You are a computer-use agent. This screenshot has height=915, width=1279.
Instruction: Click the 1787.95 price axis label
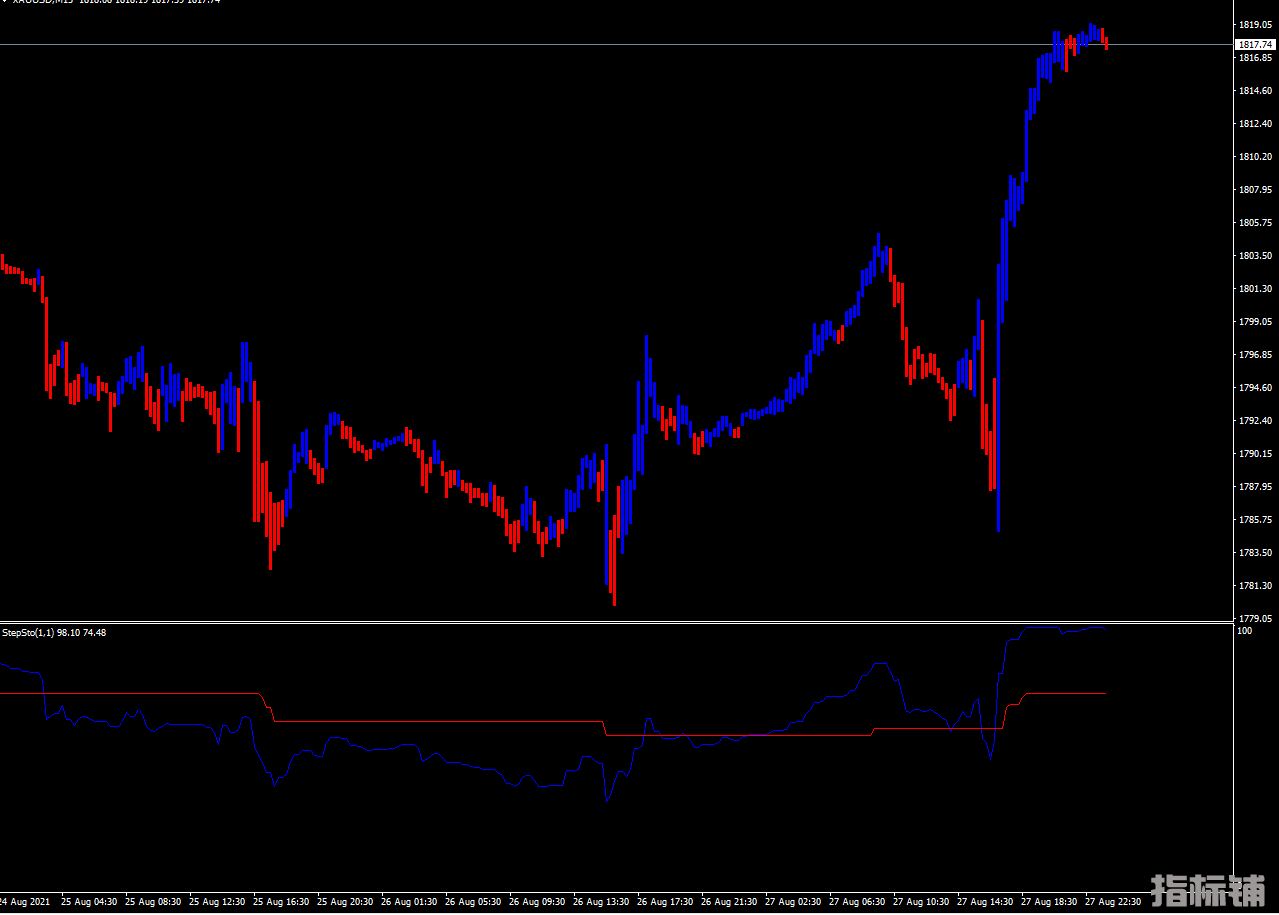click(x=1254, y=487)
